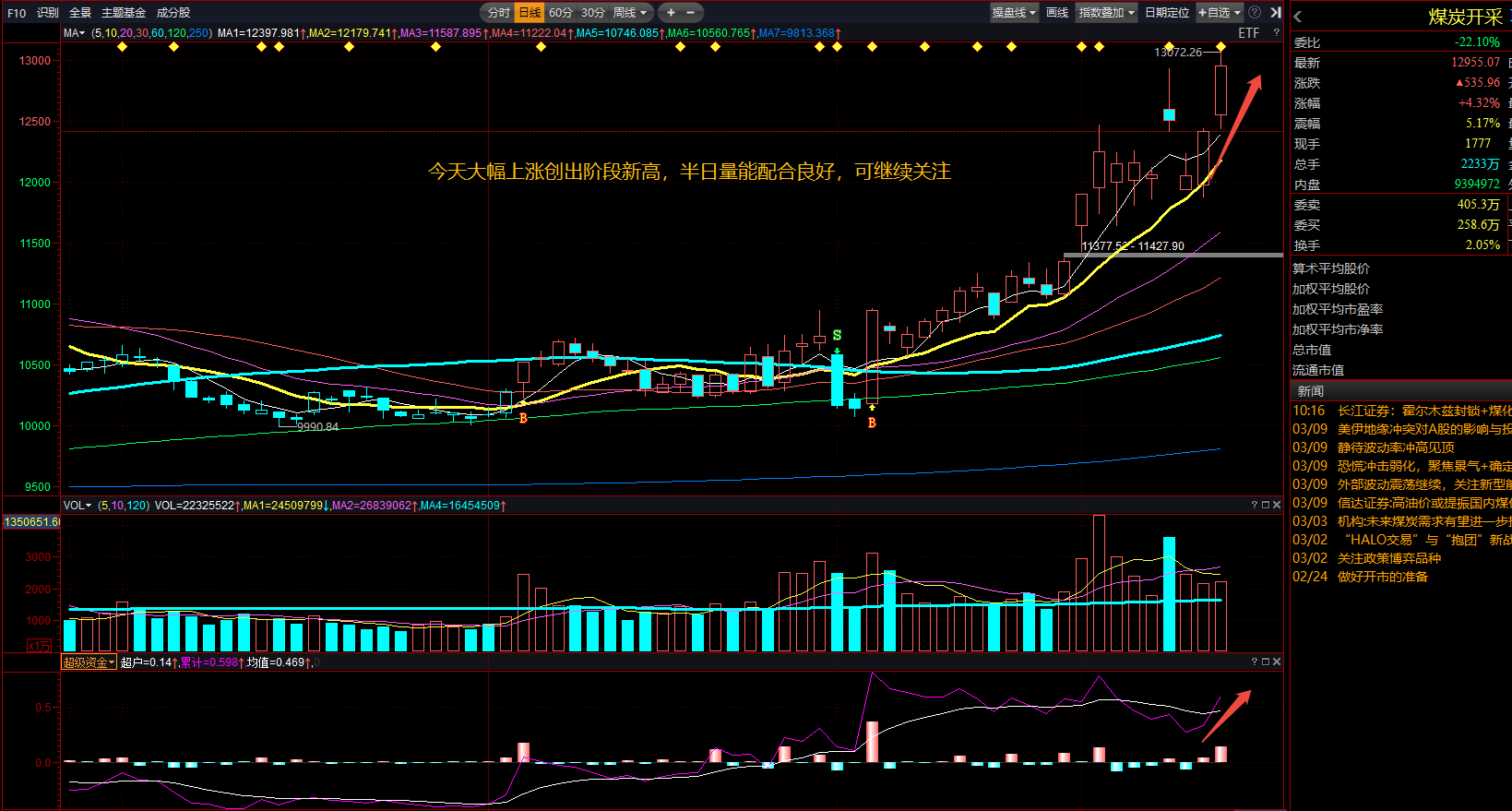Open the 周线 period dropdown
The height and width of the screenshot is (811, 1512).
coord(631,12)
